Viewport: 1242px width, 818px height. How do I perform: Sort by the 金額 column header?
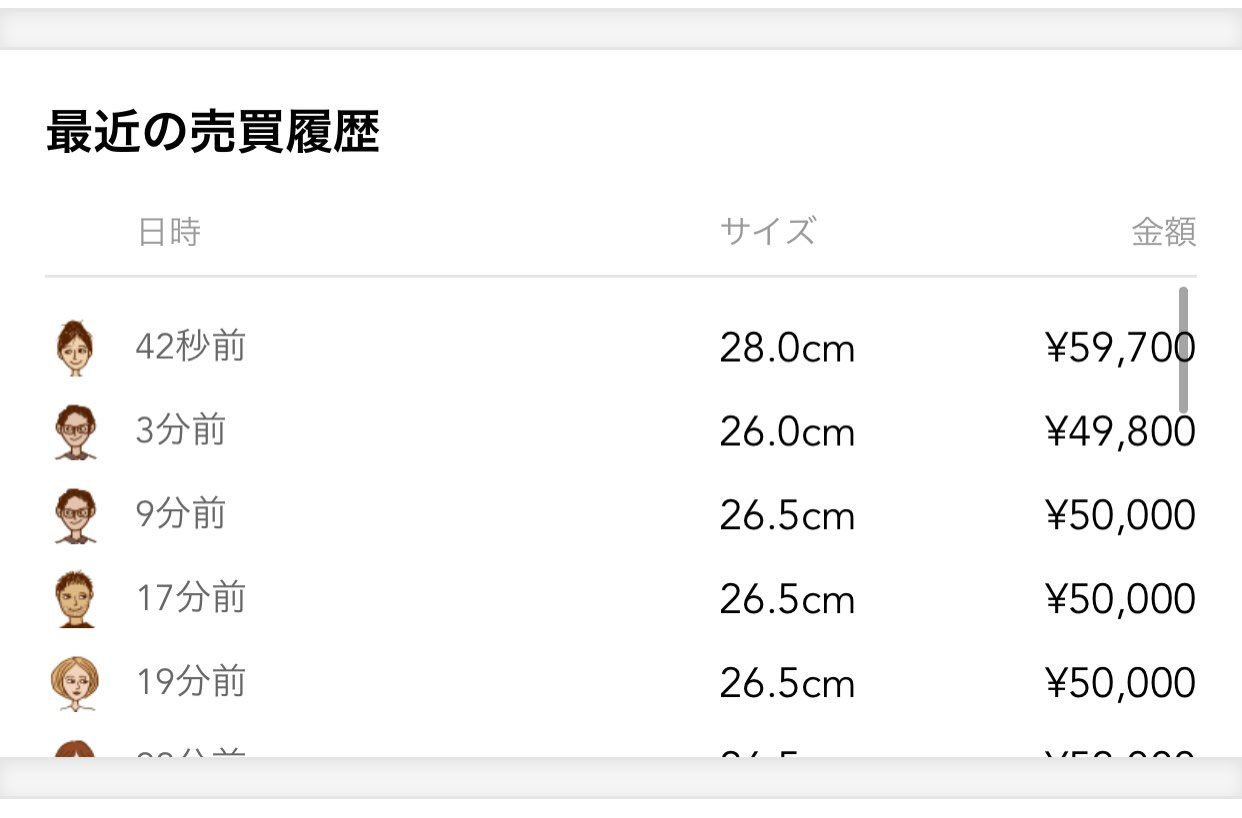pyautogui.click(x=1166, y=231)
